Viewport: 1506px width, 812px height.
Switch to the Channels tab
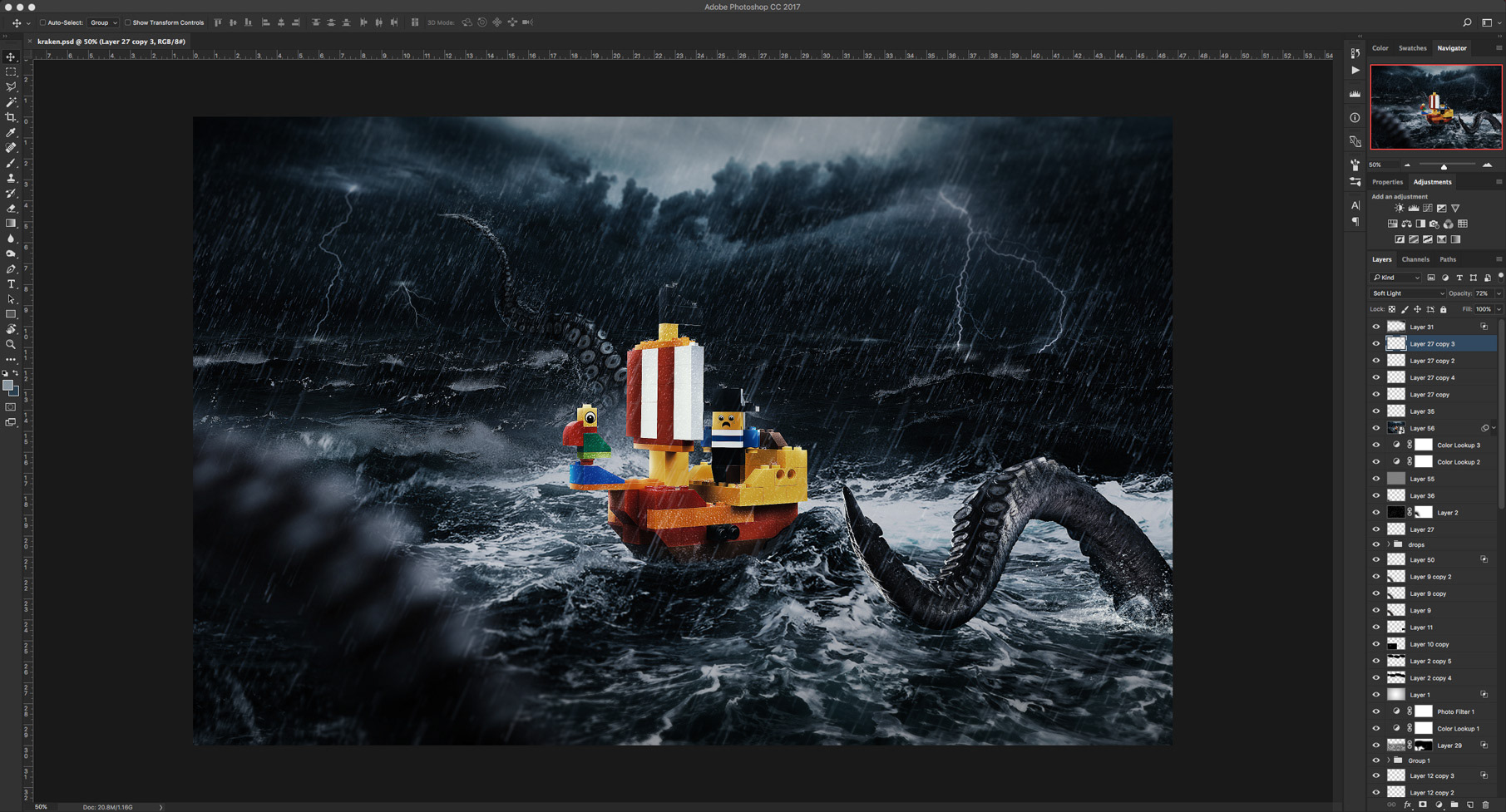pos(1415,259)
